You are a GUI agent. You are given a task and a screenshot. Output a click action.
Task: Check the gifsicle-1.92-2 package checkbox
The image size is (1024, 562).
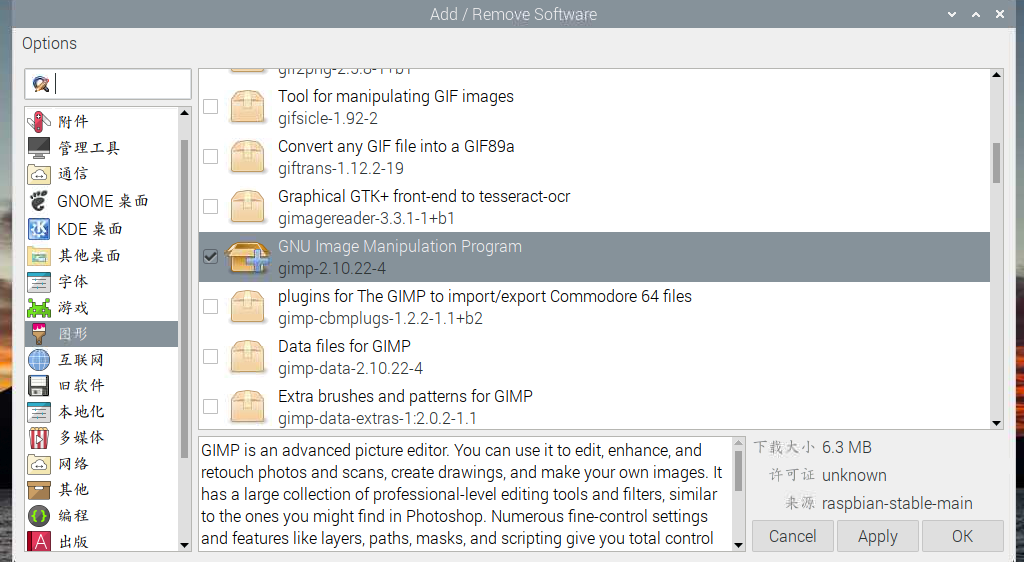click(x=210, y=106)
